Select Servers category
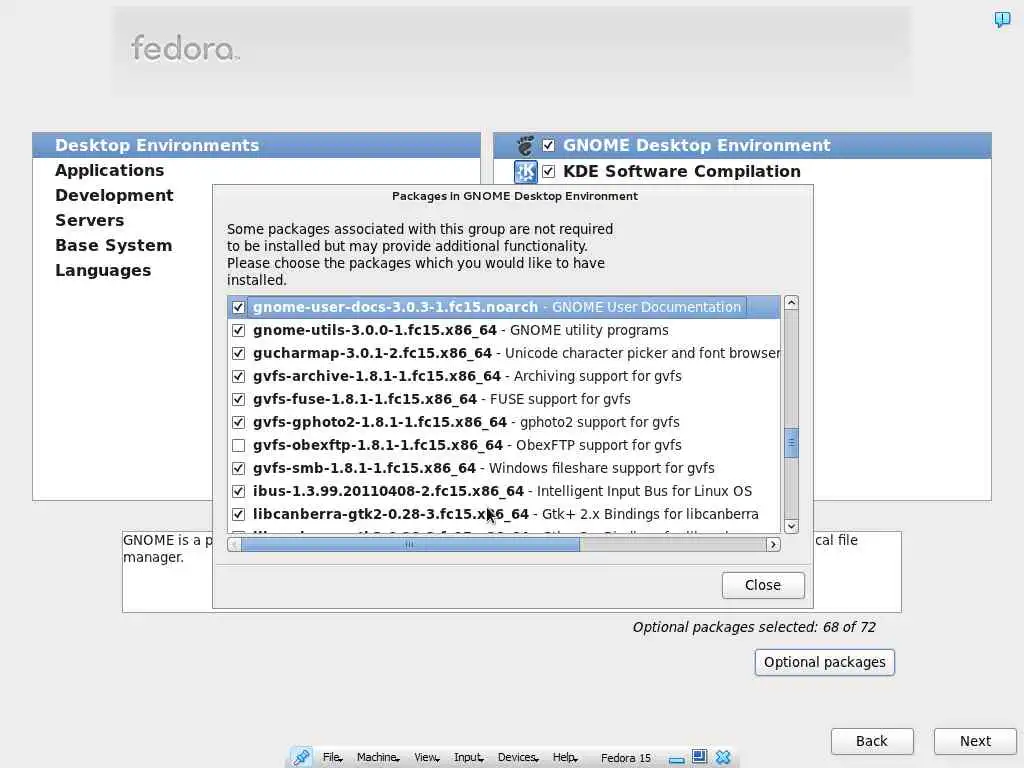This screenshot has width=1024, height=768. pyautogui.click(x=89, y=220)
